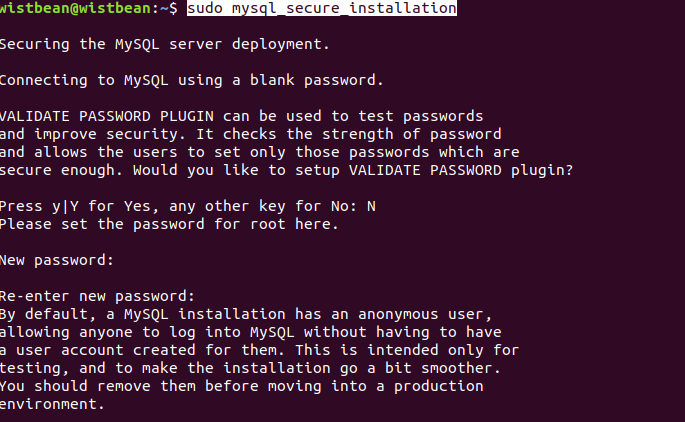
Task: Click the N answer after 'for No:'
Action: point(371,206)
